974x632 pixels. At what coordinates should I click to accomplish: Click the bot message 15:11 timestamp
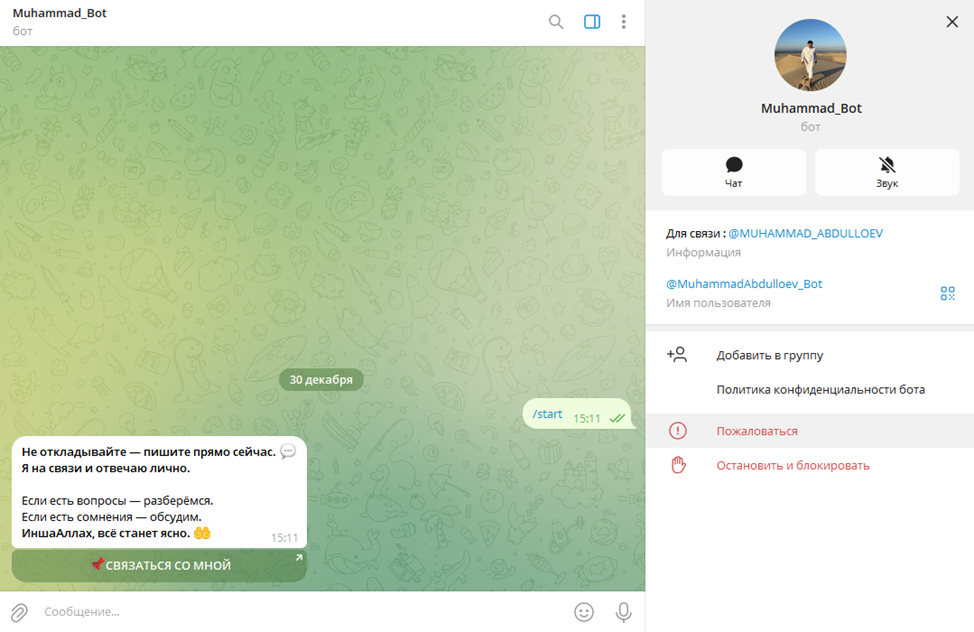pyautogui.click(x=284, y=538)
